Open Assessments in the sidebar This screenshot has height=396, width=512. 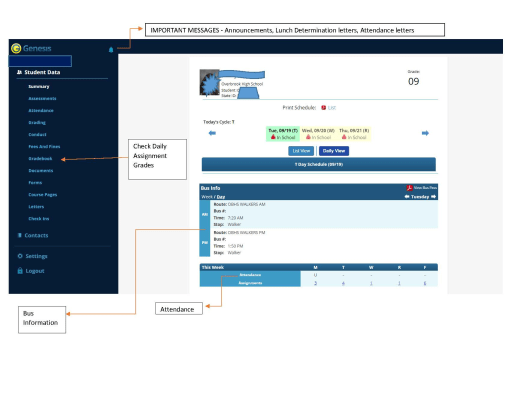42,98
